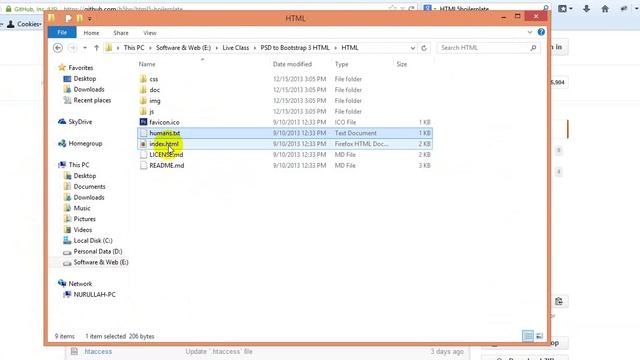640x360 pixels.
Task: Click Software & Web (E:) breadcrumb
Action: tap(183, 48)
